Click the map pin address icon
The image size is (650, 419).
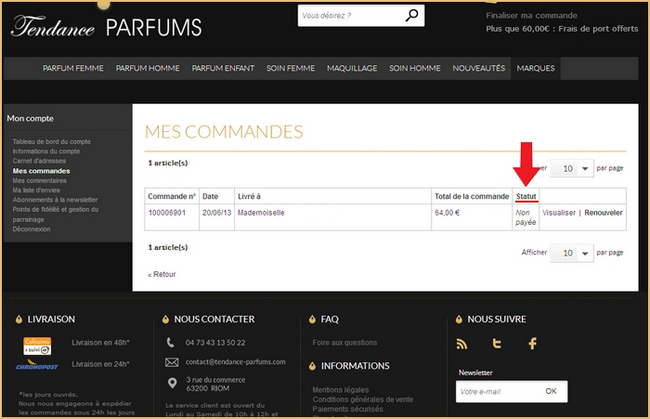point(172,383)
